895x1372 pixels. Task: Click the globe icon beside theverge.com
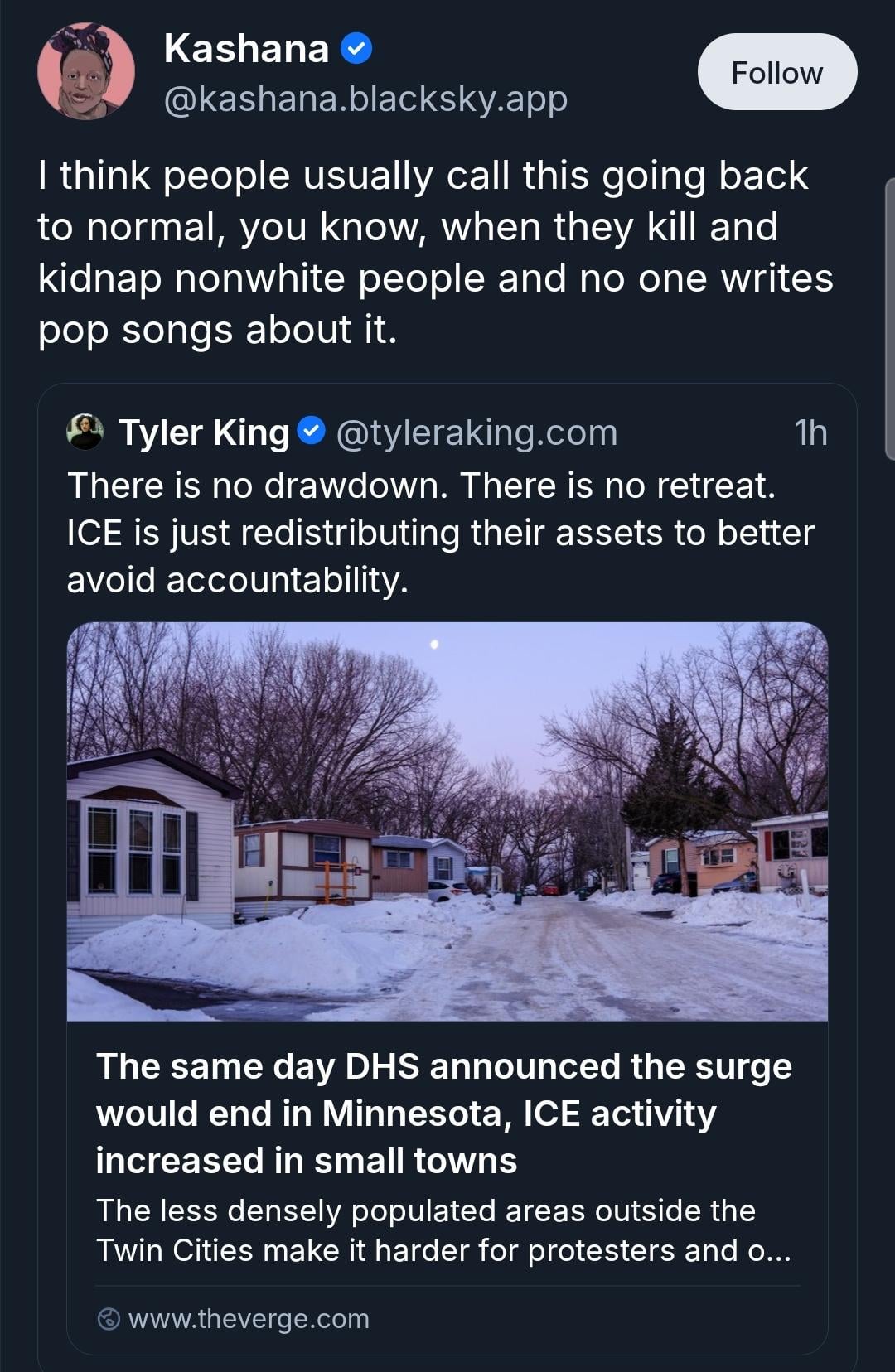109,1319
